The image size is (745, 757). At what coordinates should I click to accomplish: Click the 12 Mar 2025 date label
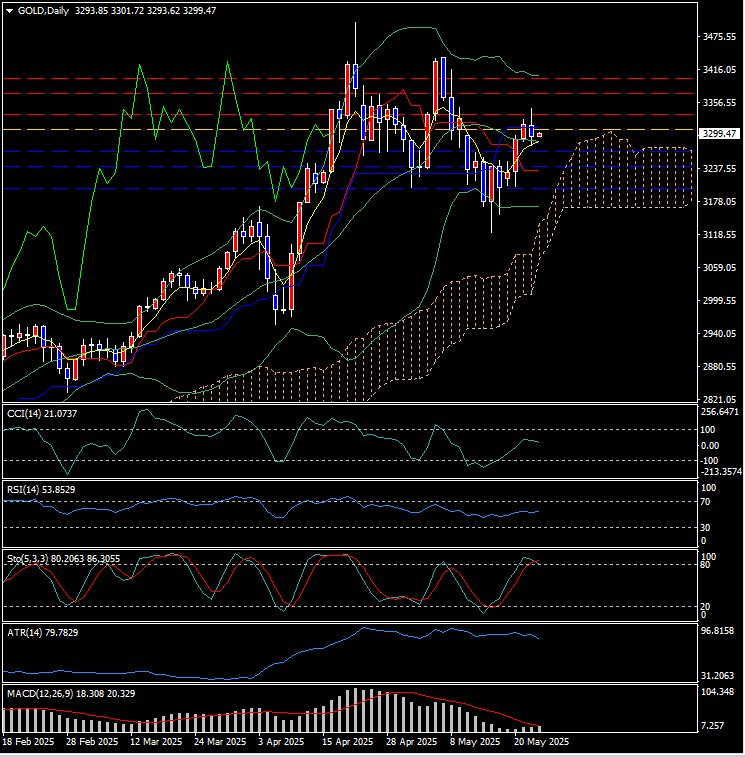(x=156, y=742)
